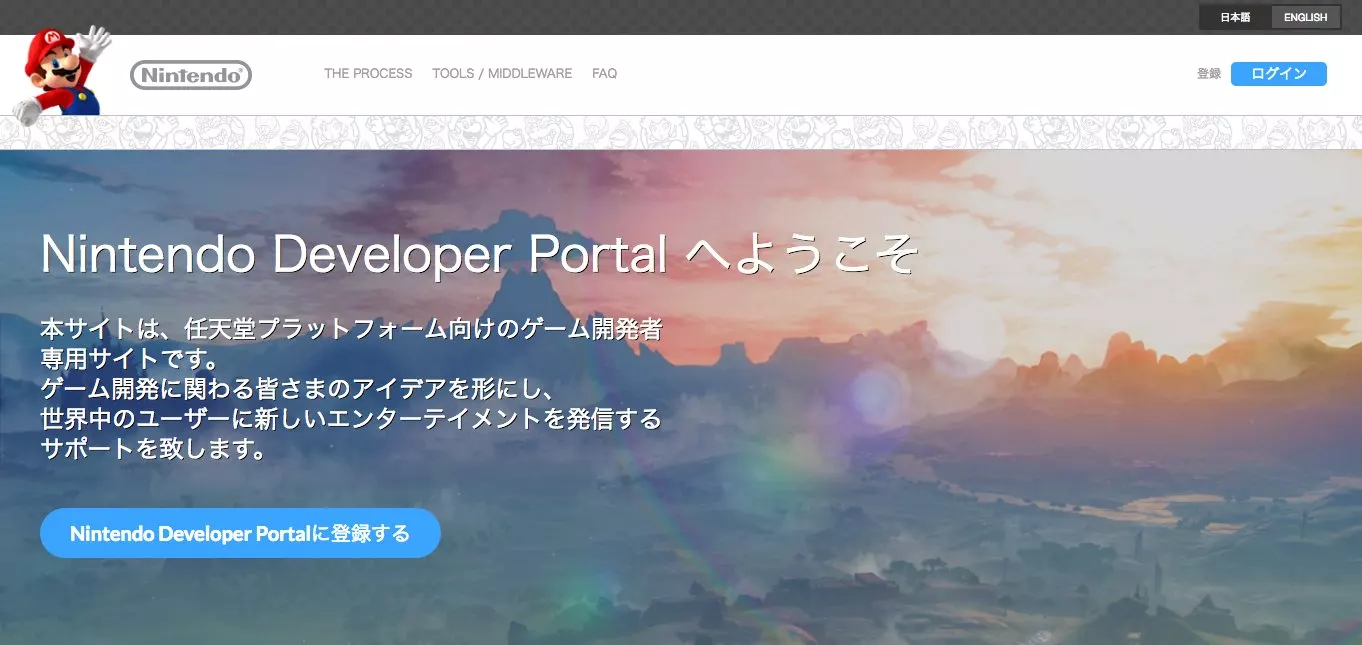Click text '専用サイトです。'

coord(130,358)
